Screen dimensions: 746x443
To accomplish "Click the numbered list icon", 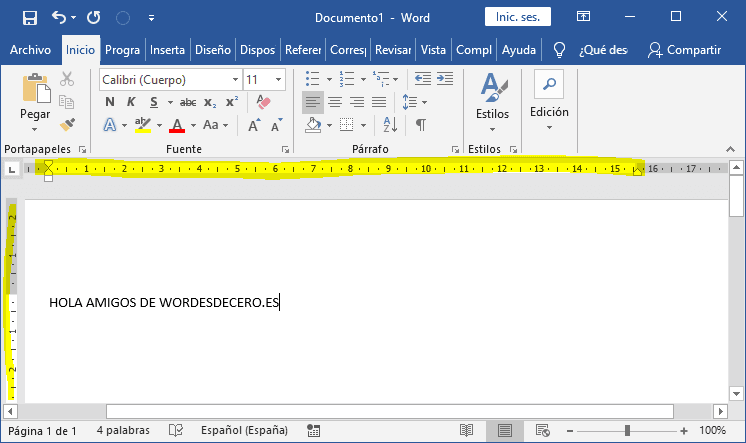I will pyautogui.click(x=347, y=79).
